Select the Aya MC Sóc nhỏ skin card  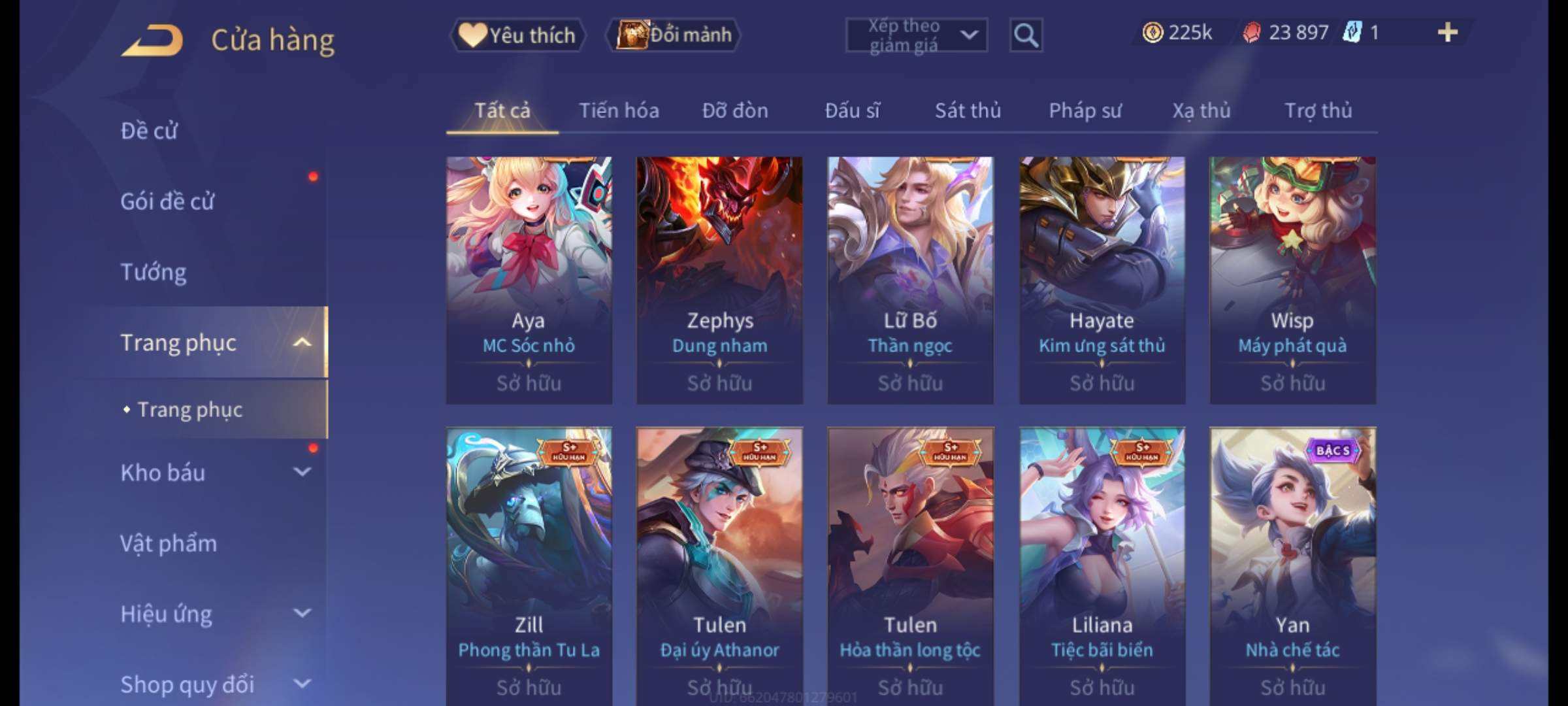pyautogui.click(x=529, y=280)
